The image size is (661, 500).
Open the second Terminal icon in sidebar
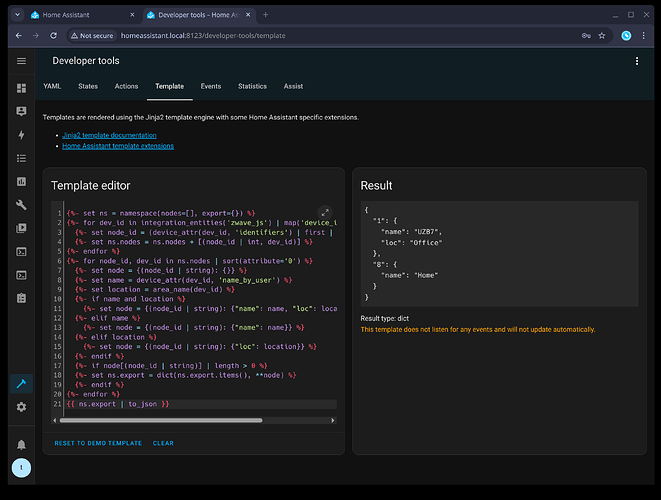pos(21,275)
